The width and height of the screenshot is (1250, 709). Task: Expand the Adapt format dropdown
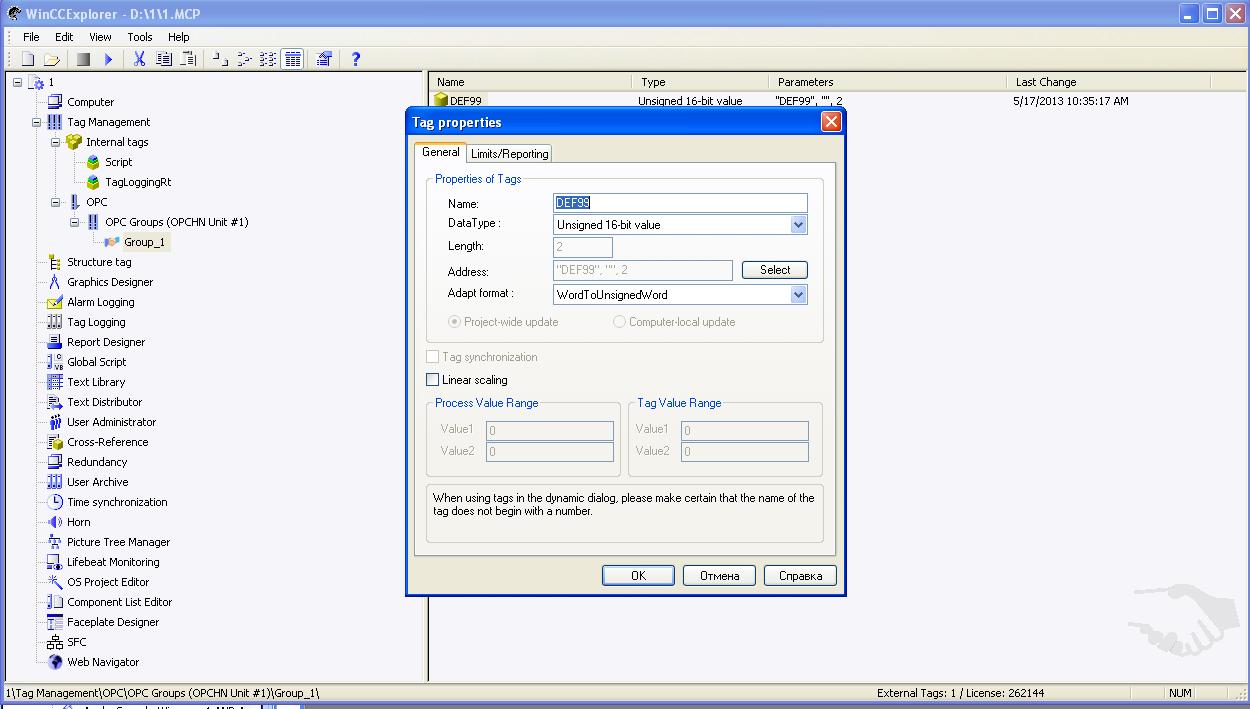pos(798,295)
